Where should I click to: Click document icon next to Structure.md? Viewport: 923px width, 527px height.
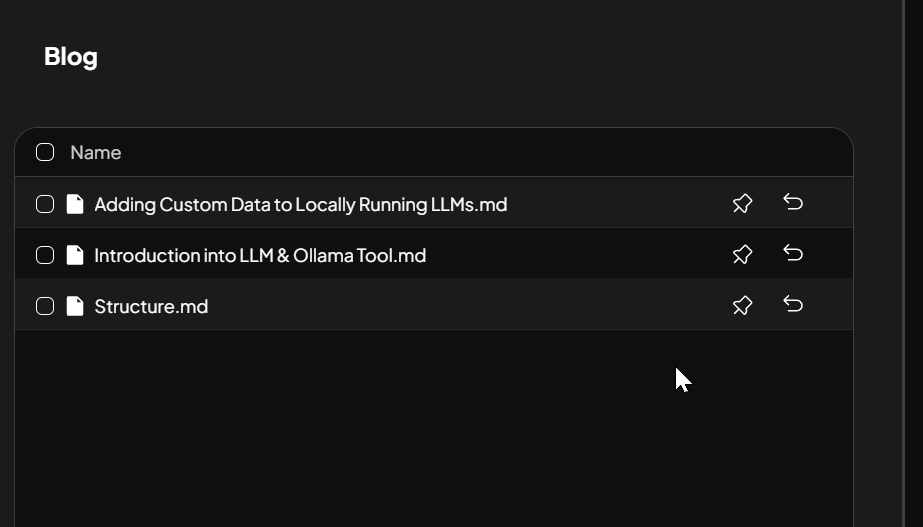(75, 306)
